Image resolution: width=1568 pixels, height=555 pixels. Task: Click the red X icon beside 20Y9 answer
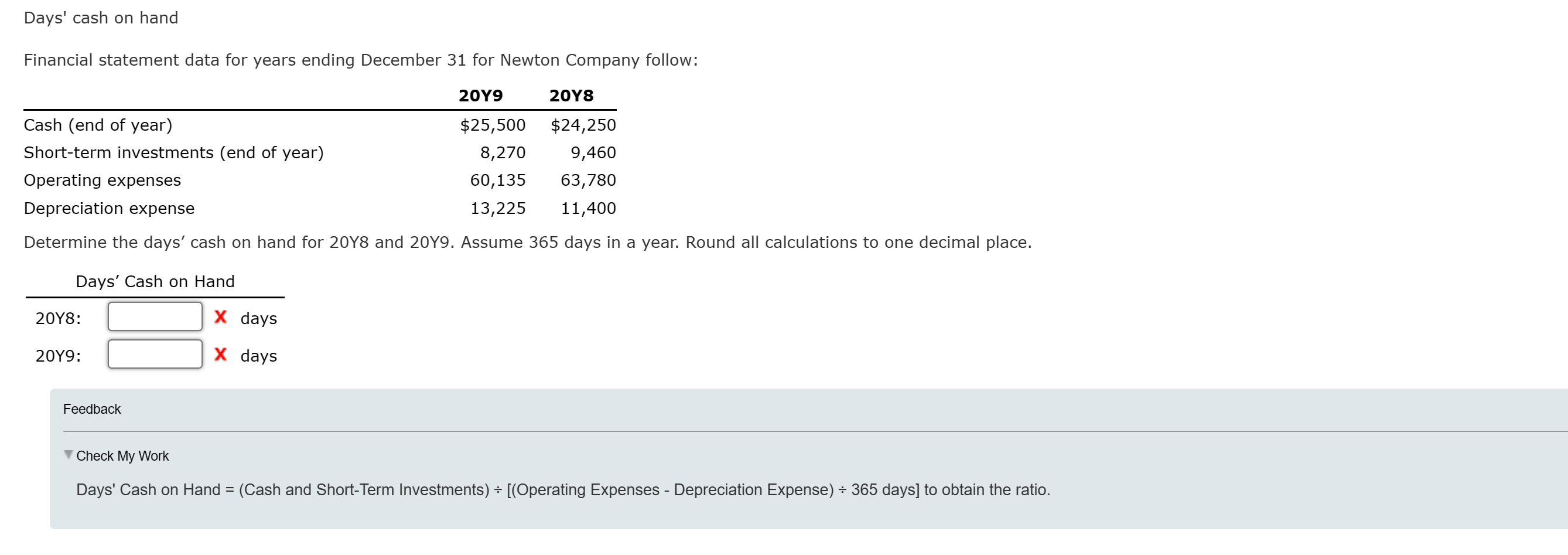click(220, 356)
